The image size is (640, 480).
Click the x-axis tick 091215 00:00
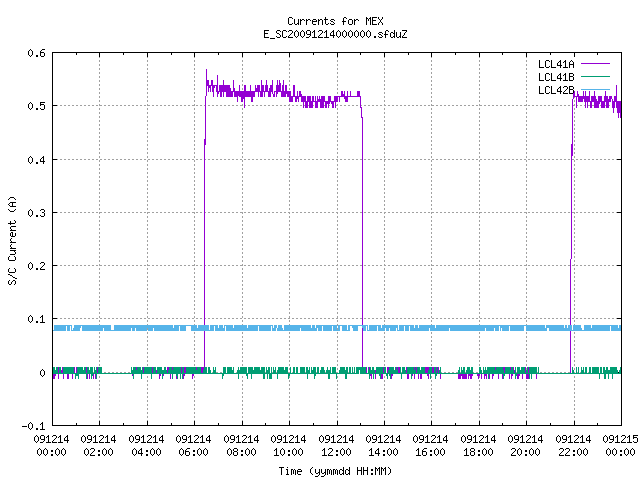click(x=620, y=446)
